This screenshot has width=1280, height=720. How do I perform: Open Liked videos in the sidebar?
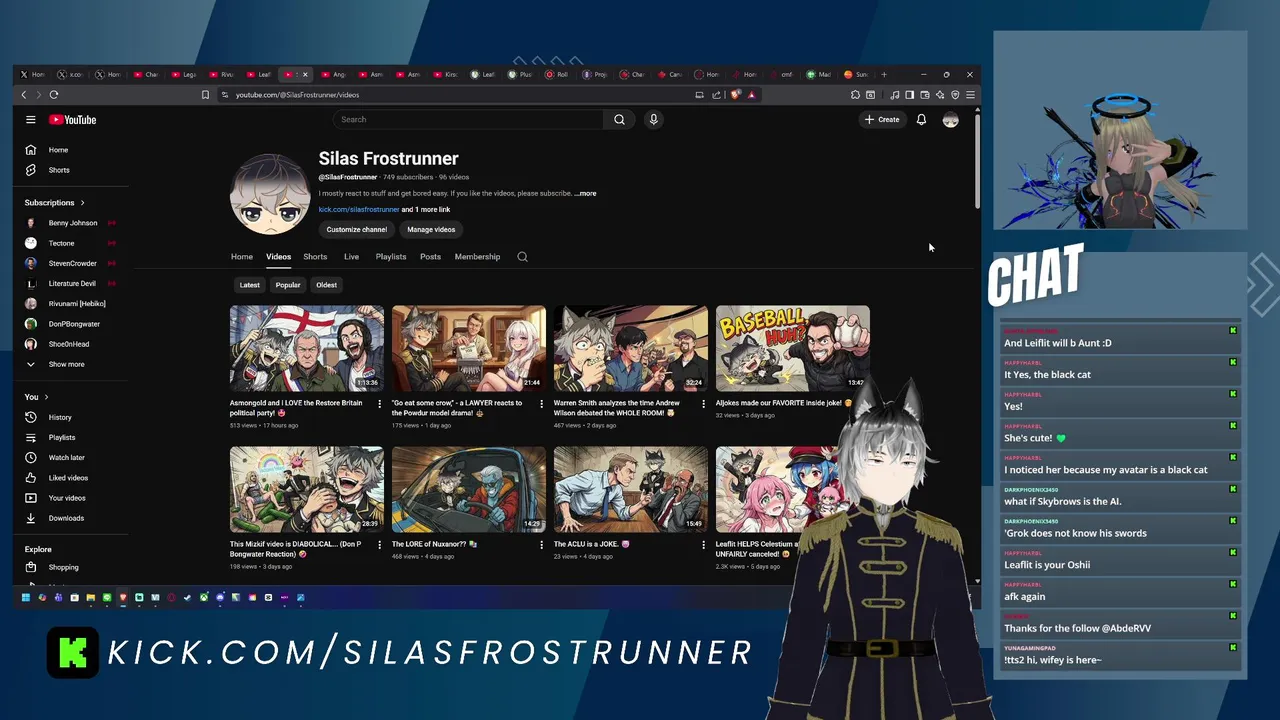point(70,478)
